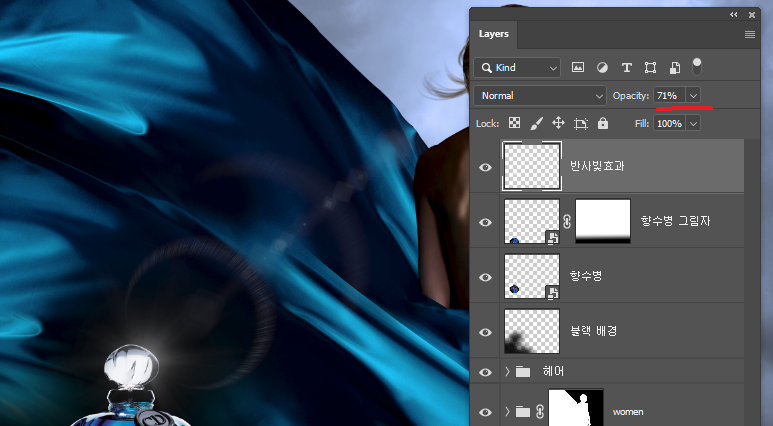Click the search magnifier in Kind filter

pos(487,68)
